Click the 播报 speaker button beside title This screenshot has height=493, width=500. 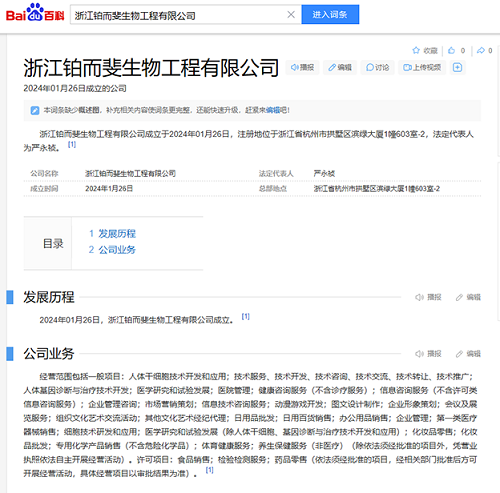303,68
